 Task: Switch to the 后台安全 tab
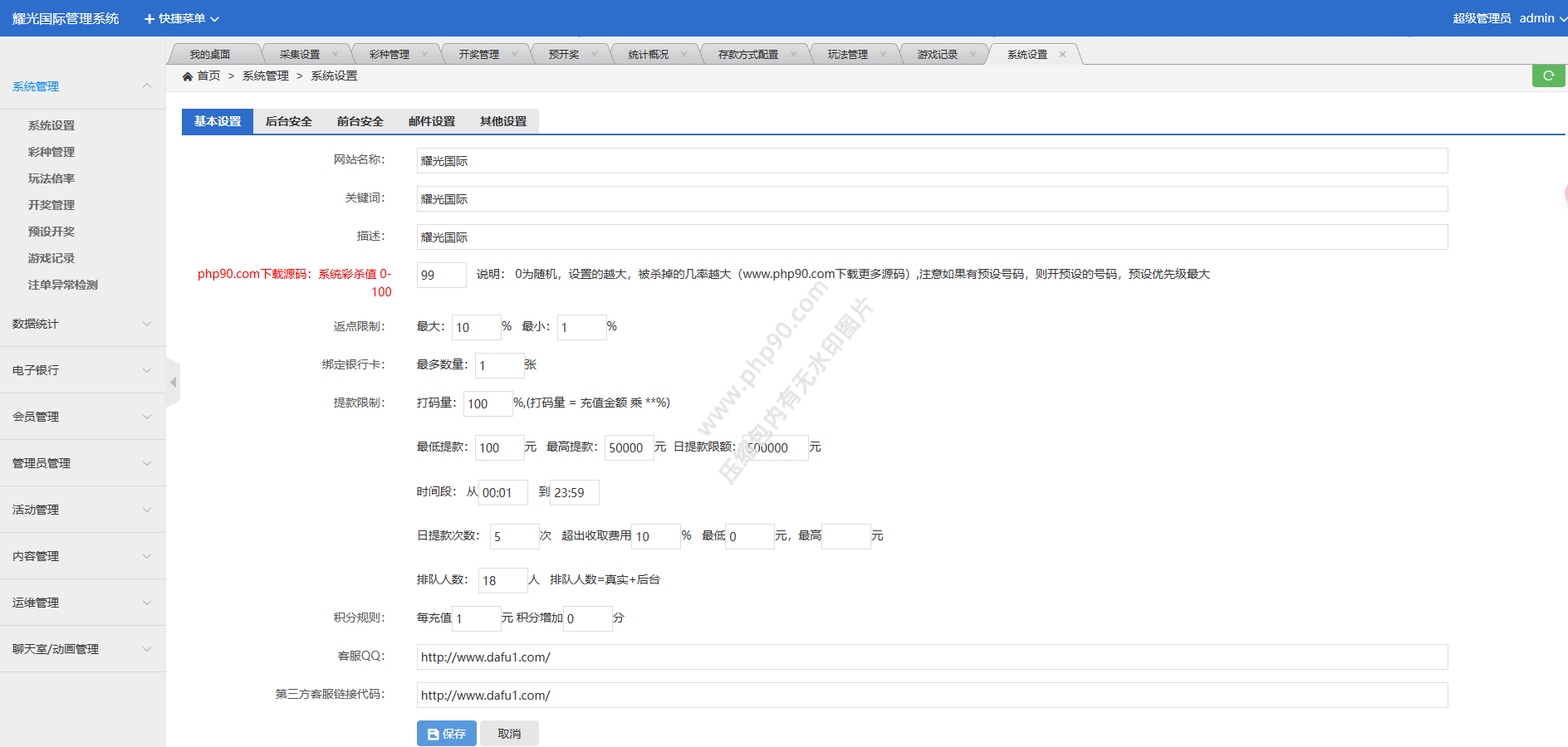tap(288, 121)
